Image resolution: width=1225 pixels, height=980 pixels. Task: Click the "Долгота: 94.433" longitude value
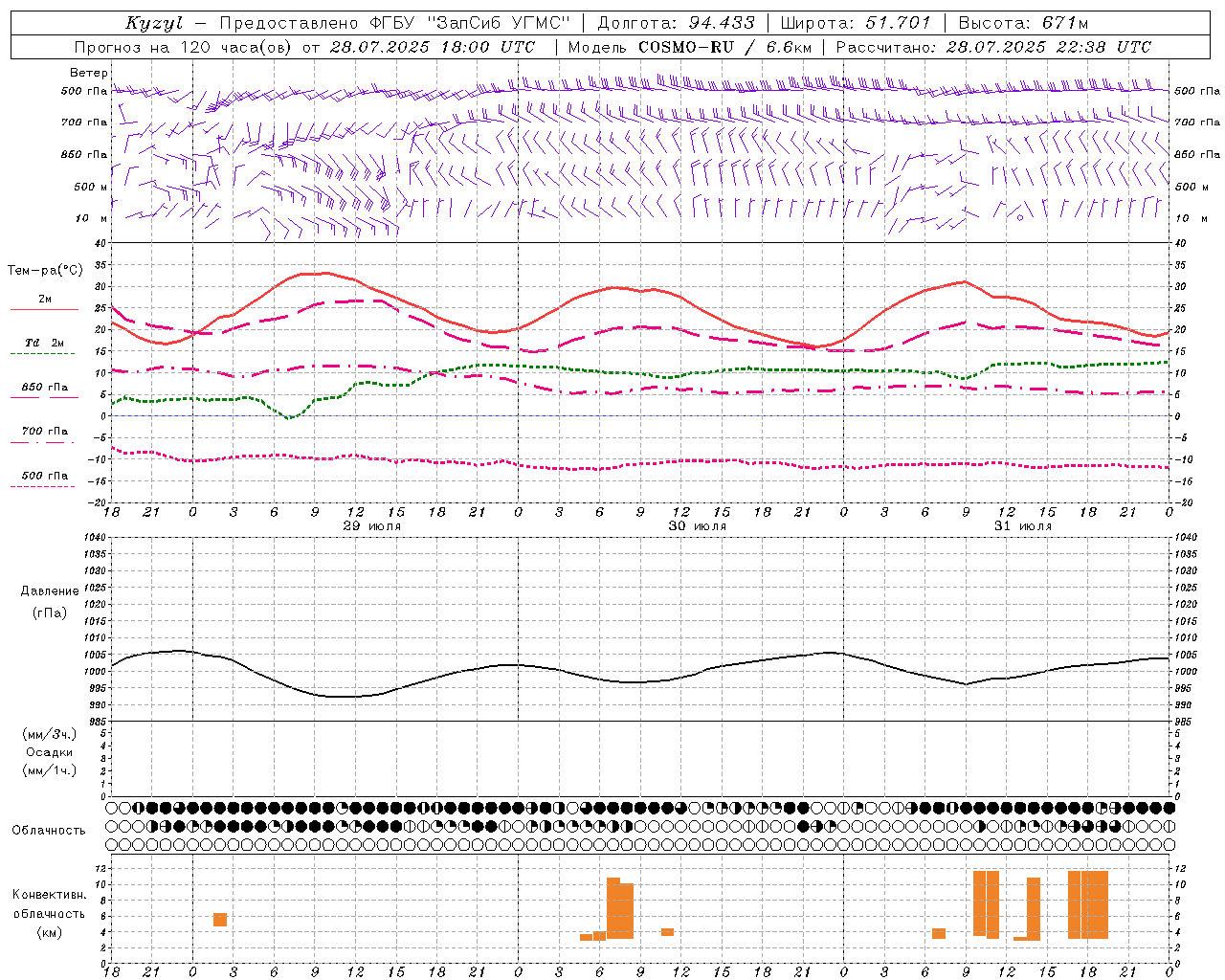676,23
